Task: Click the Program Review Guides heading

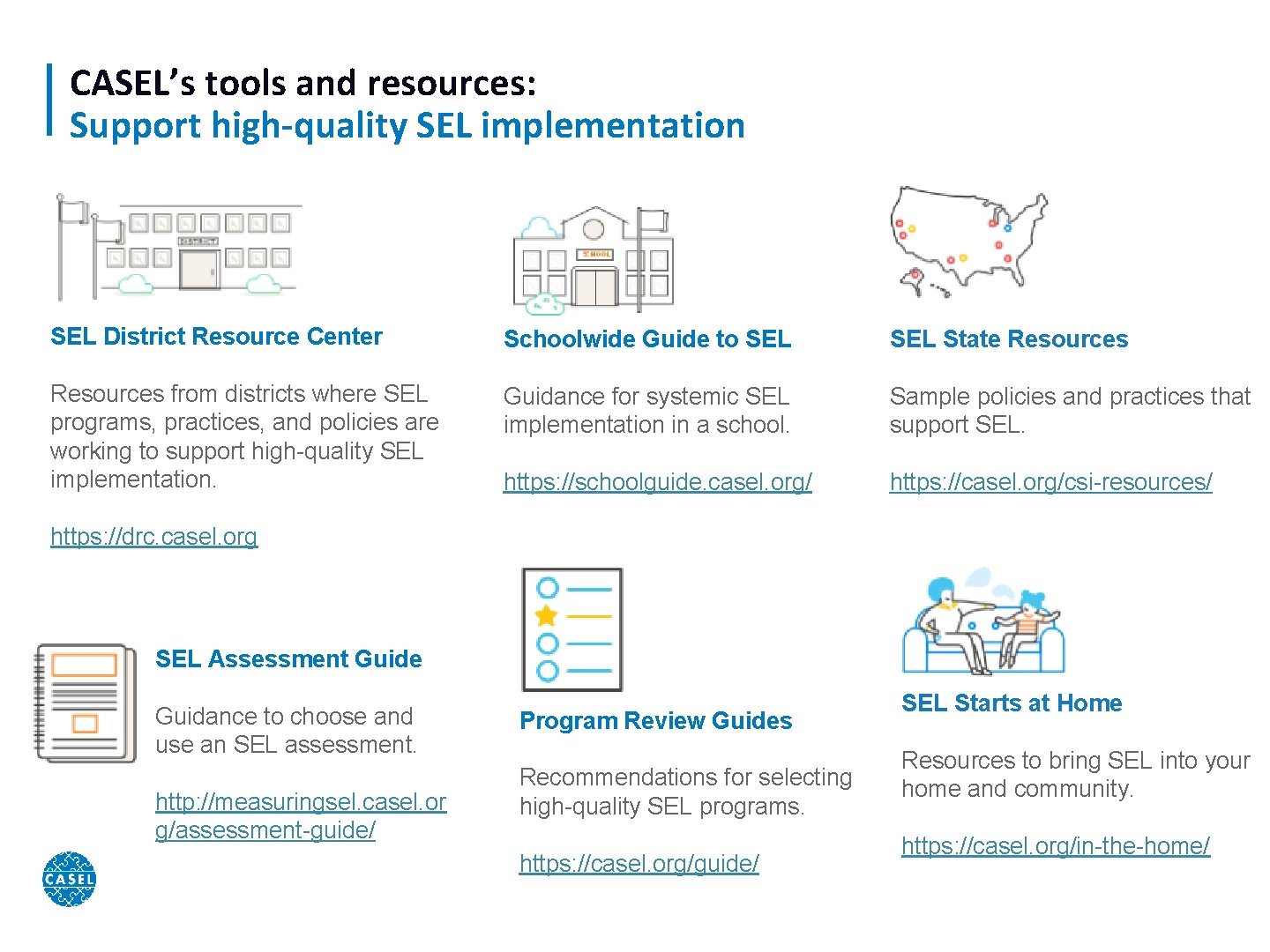Action: (656, 720)
